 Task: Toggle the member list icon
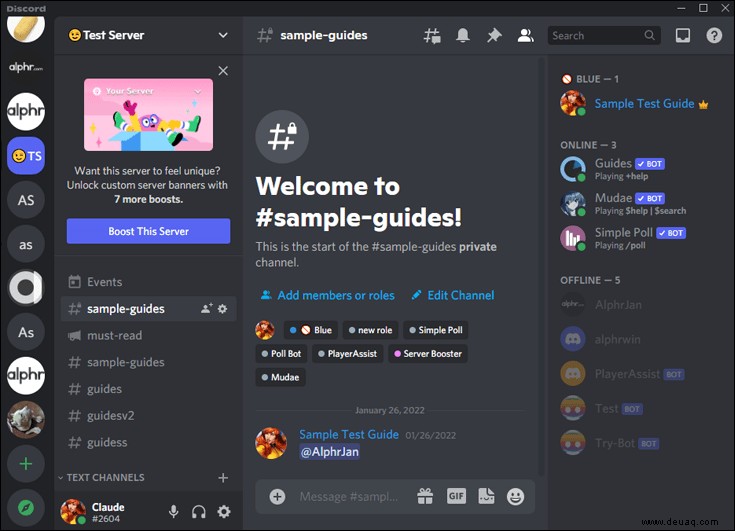point(525,36)
